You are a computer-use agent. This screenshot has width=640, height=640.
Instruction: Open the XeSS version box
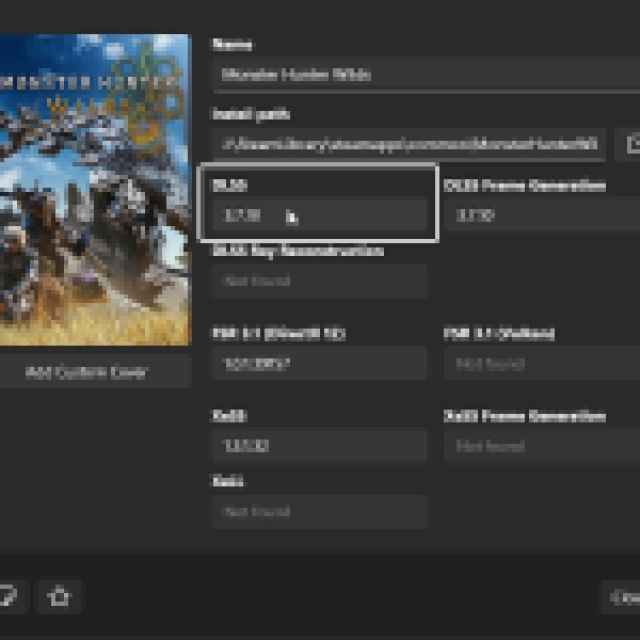(319, 446)
